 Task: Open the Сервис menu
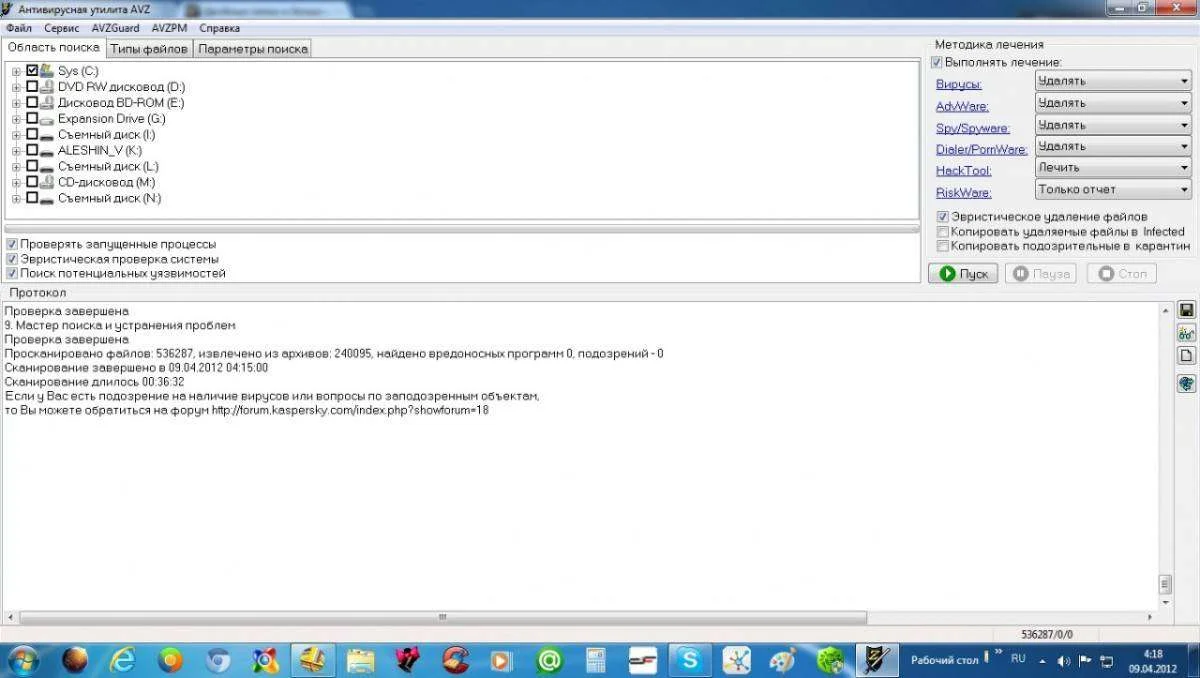(x=62, y=28)
